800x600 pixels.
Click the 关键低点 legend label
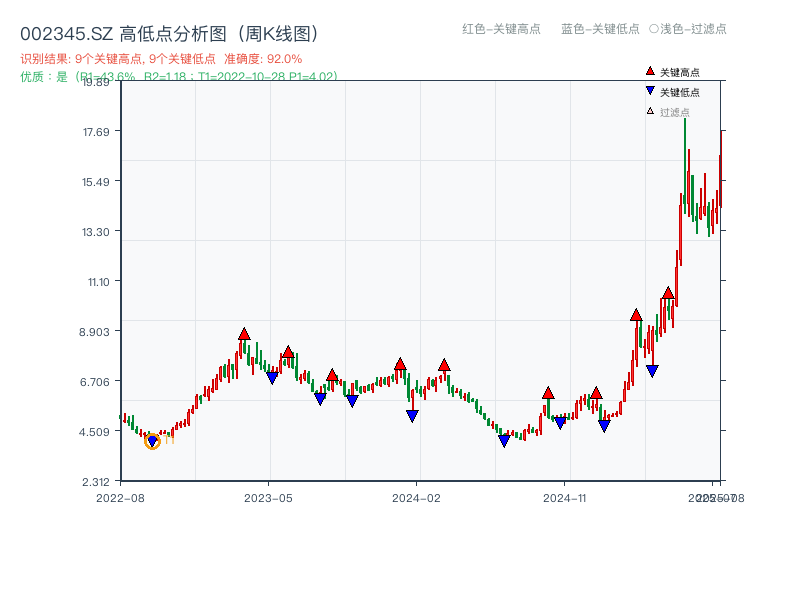[x=680, y=92]
